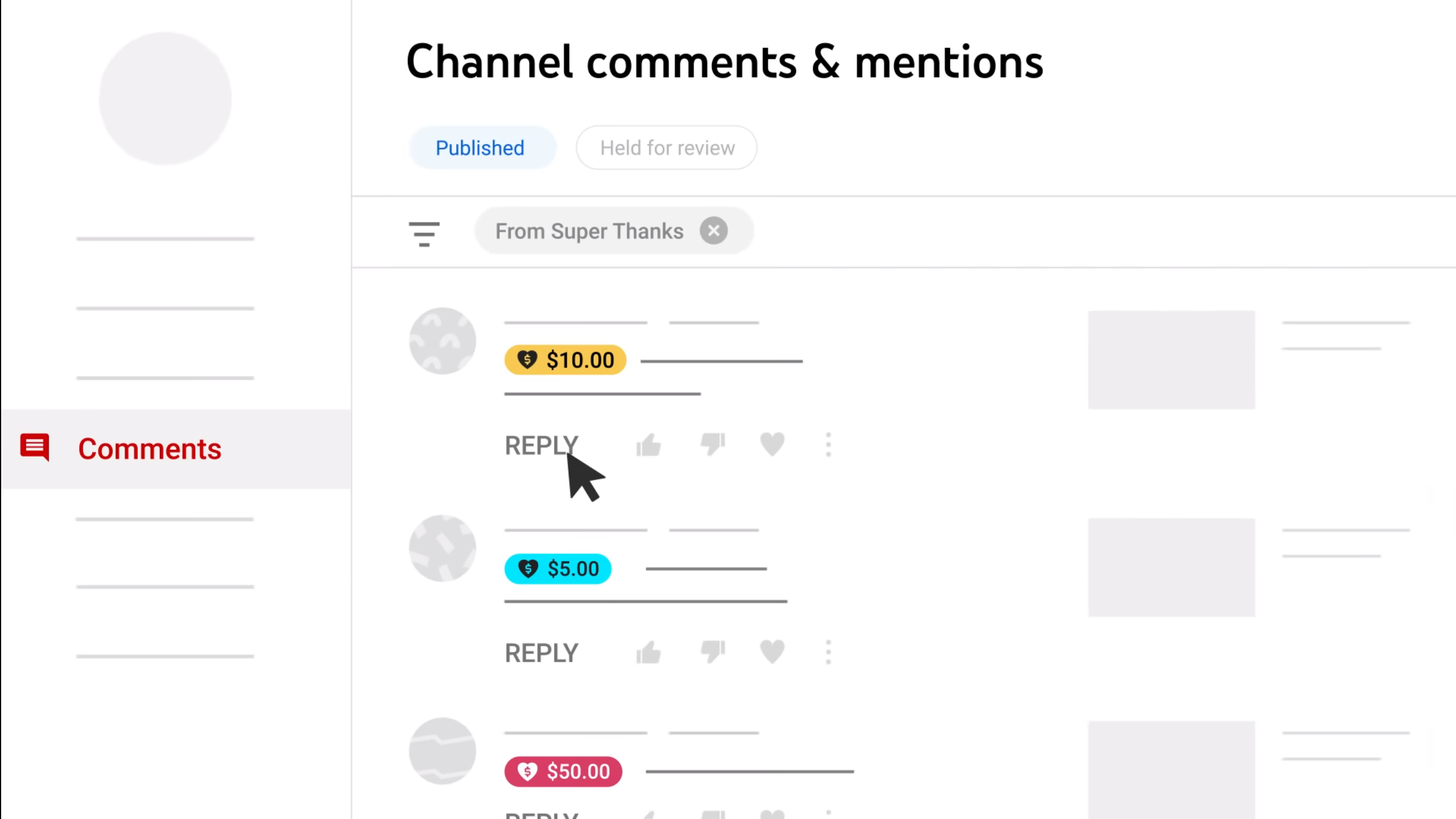The height and width of the screenshot is (819, 1456).
Task: Open the options menu on the $5.00 comment
Action: [x=828, y=652]
